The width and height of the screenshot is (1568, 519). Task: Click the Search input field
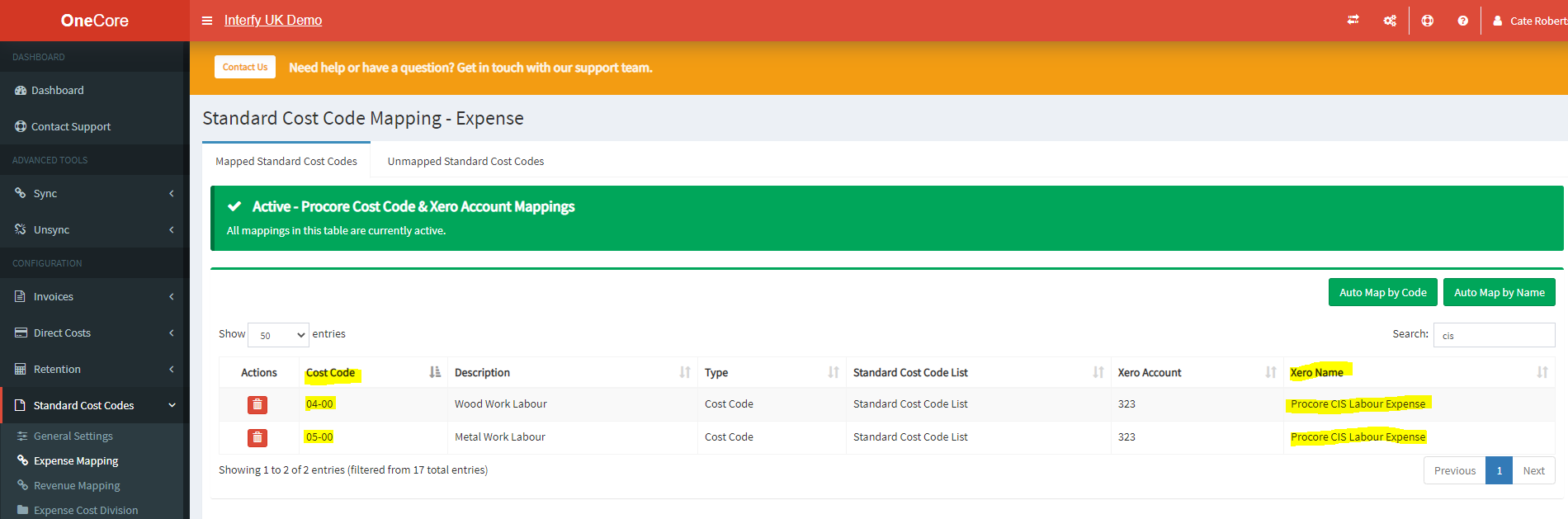[1494, 335]
